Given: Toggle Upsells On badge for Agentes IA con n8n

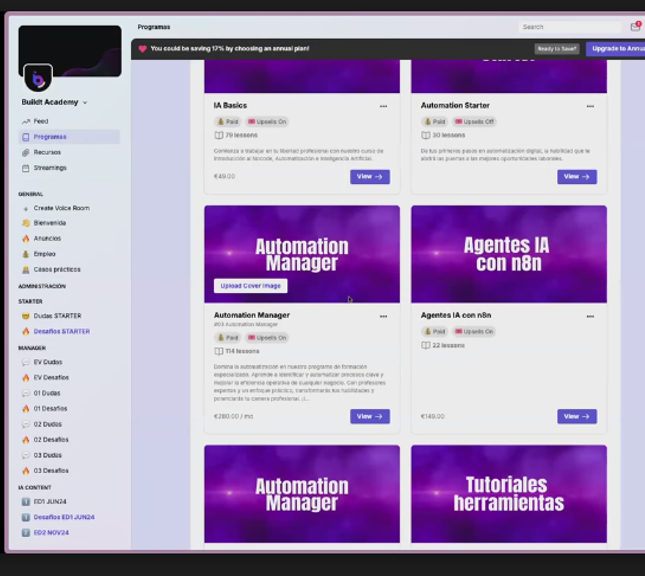Looking at the screenshot, I should [475, 331].
